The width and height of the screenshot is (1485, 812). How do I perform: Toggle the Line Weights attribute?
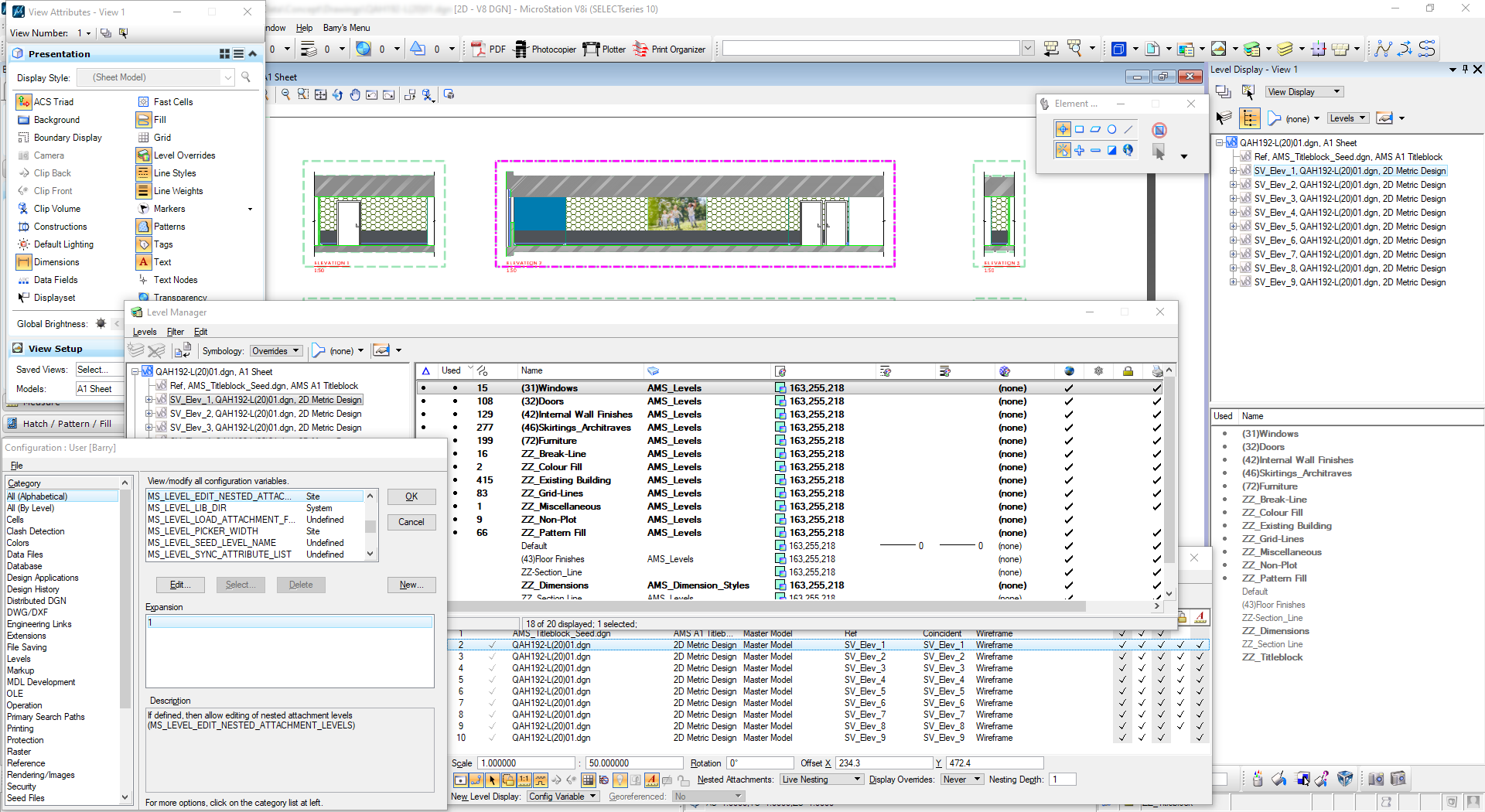143,191
